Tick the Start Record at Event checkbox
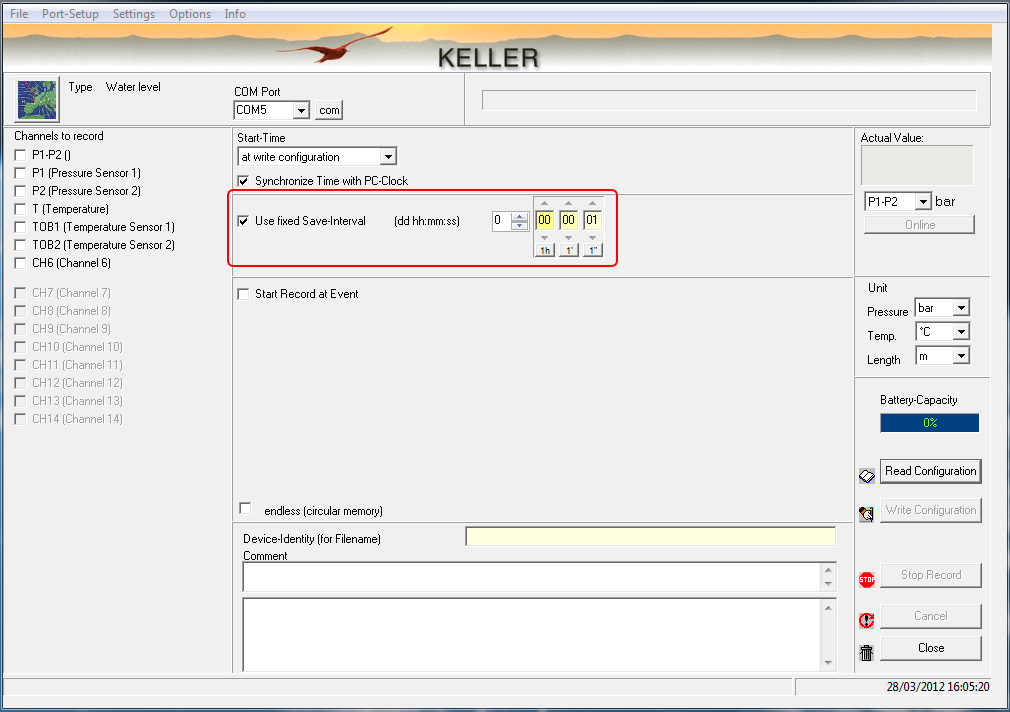This screenshot has height=712, width=1010. coord(243,294)
